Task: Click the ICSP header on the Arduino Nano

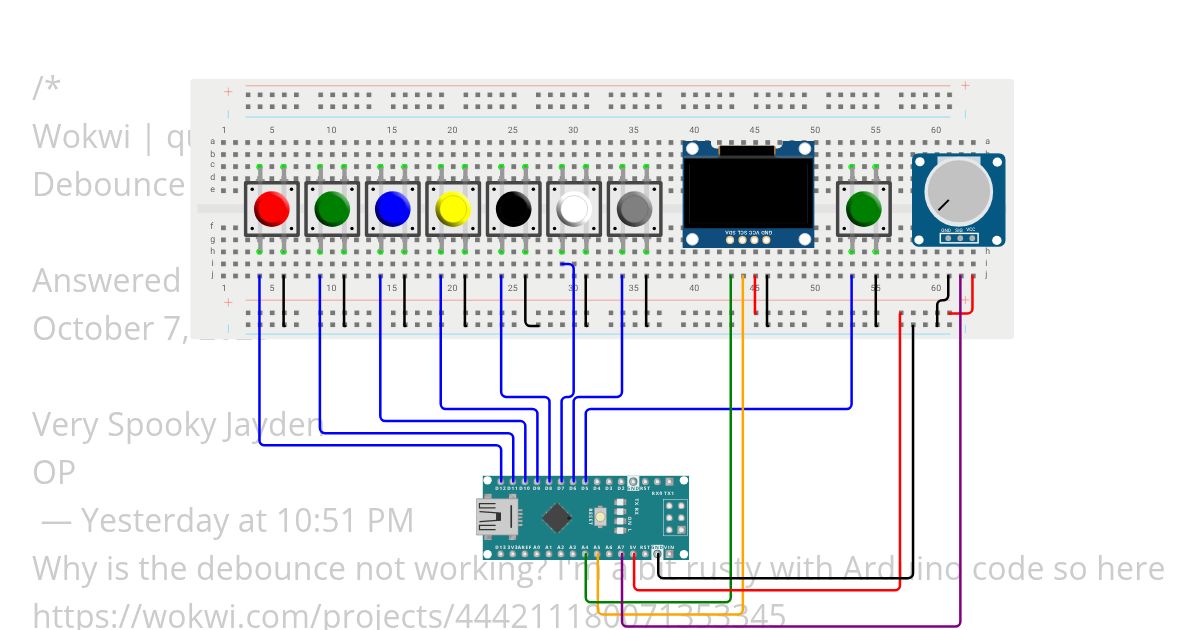Action: (x=672, y=517)
